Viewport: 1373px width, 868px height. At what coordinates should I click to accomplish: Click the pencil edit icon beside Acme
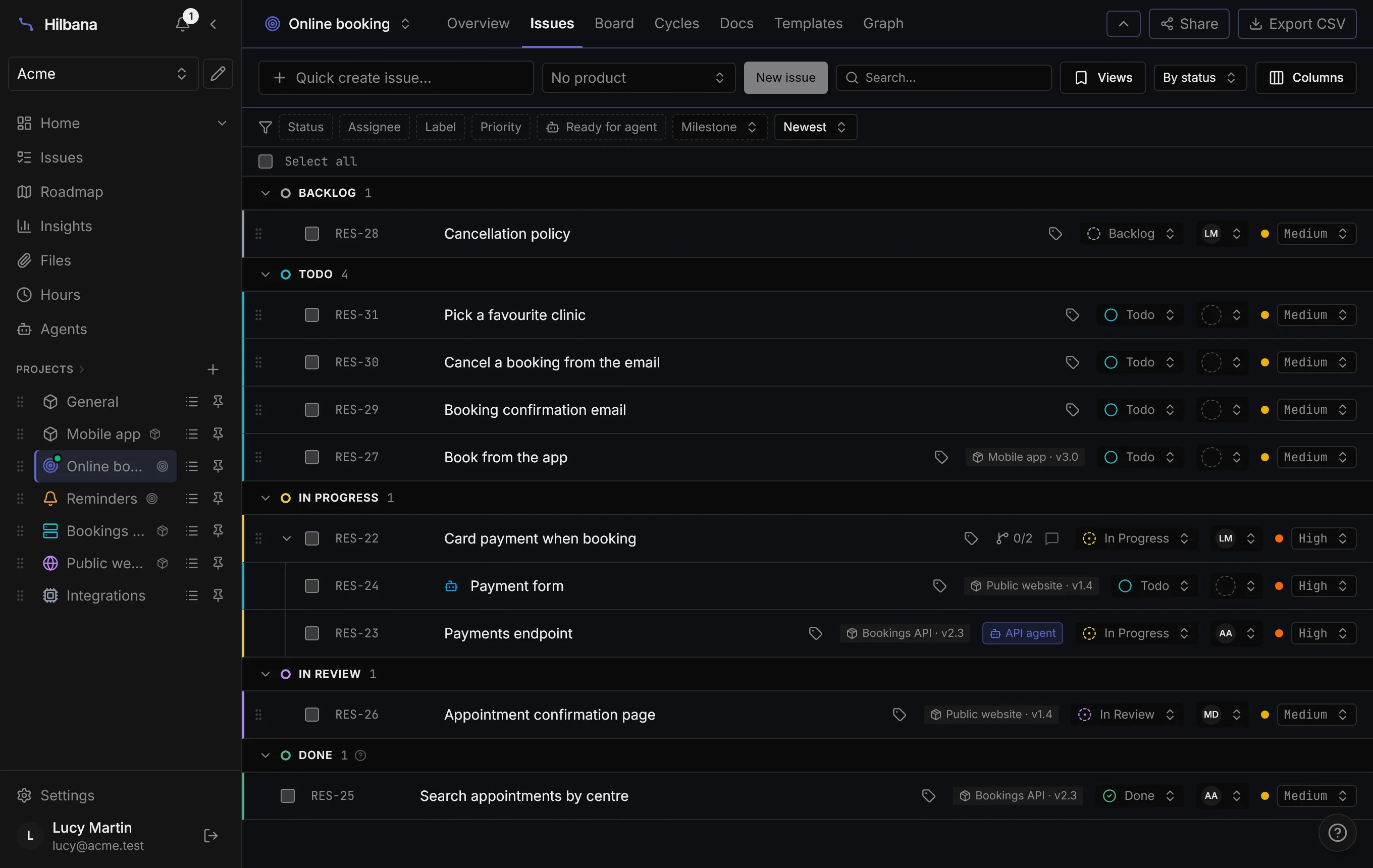click(x=218, y=74)
